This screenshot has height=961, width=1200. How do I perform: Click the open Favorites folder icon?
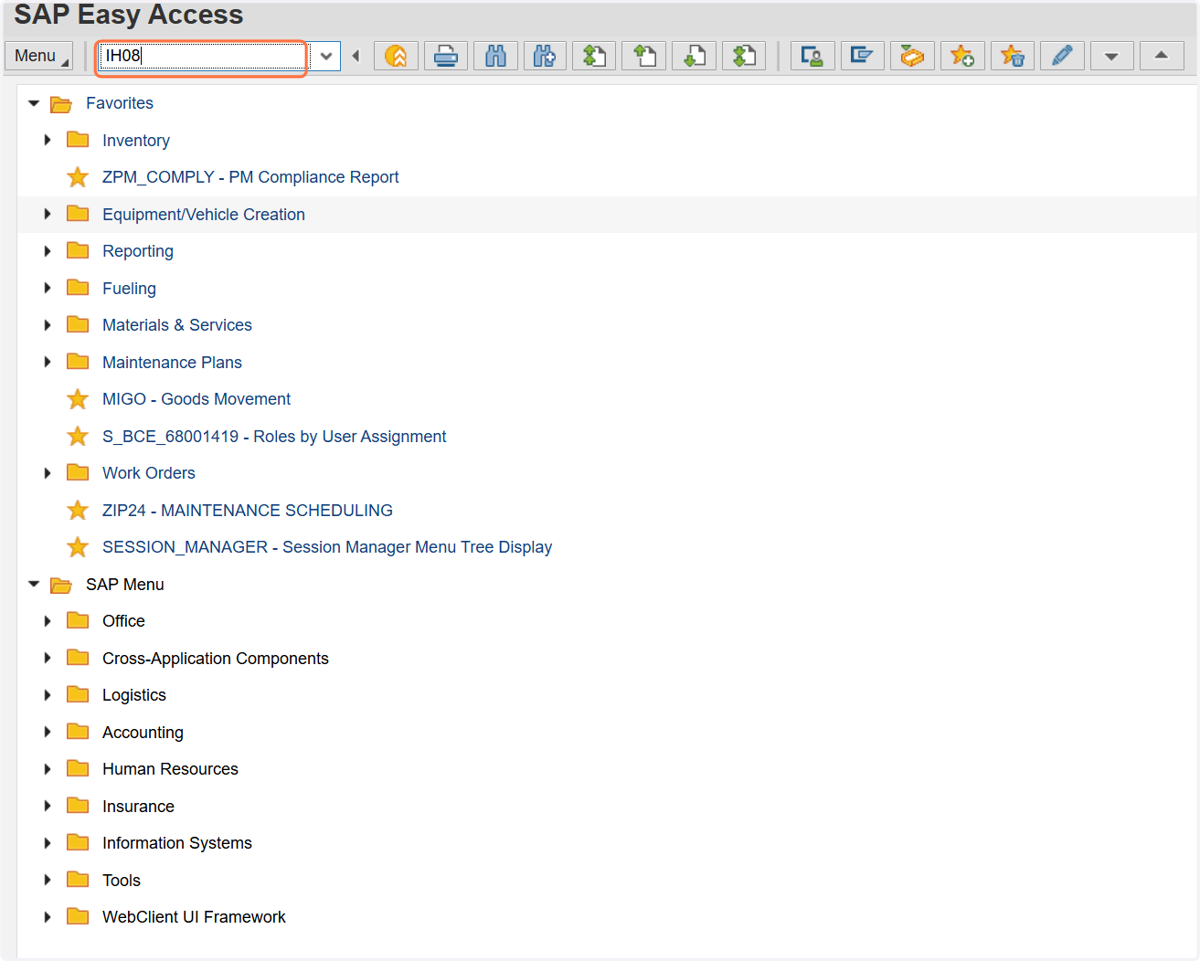(61, 104)
